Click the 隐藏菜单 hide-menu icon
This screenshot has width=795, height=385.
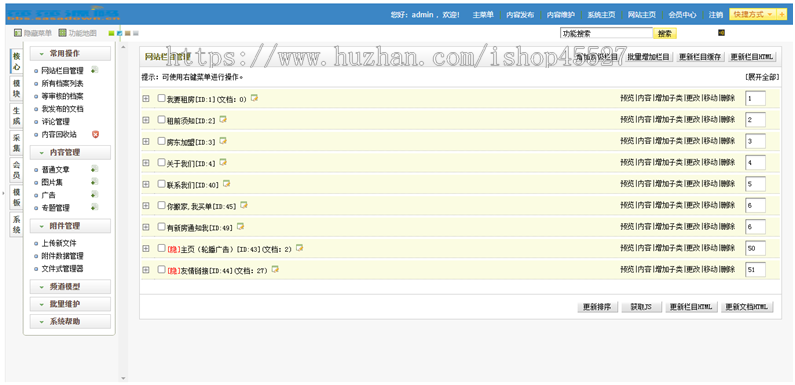coord(18,33)
